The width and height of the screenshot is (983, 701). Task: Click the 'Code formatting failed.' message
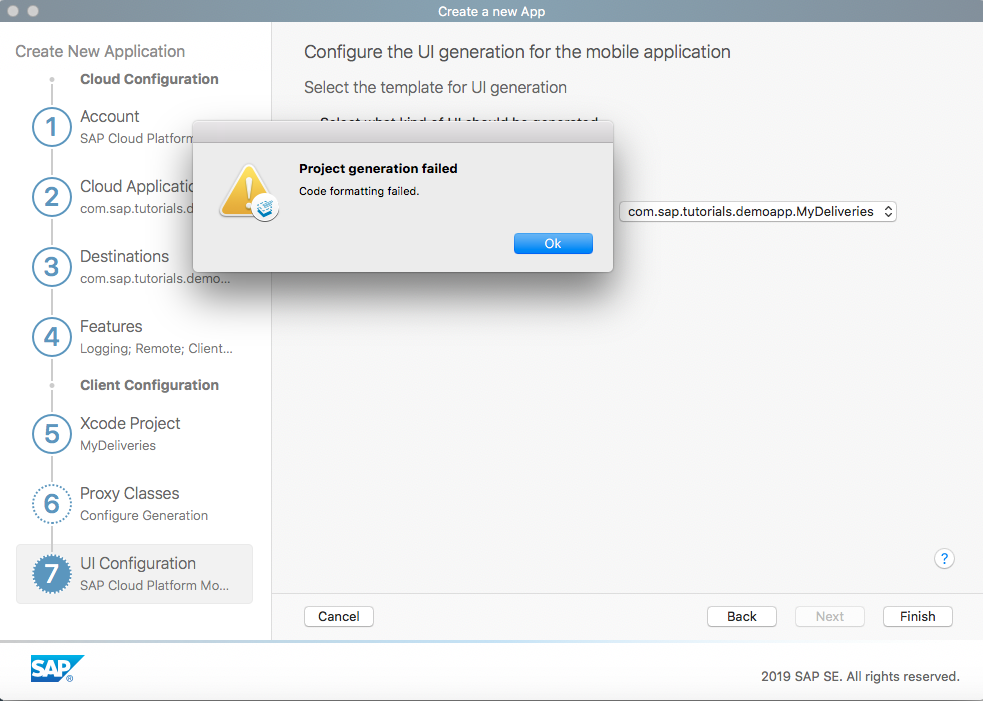[x=359, y=191]
